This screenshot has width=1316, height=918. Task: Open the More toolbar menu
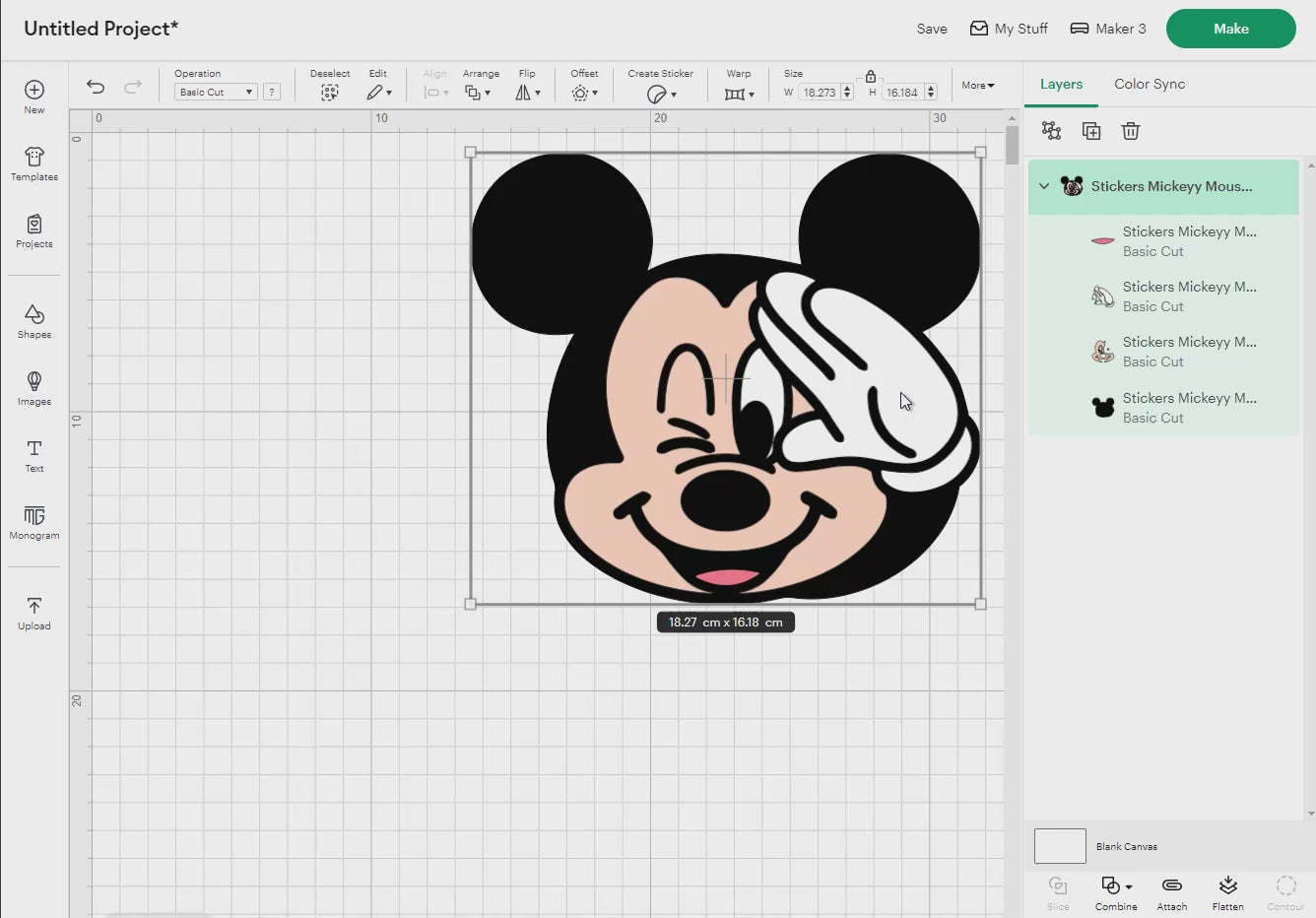pos(978,86)
